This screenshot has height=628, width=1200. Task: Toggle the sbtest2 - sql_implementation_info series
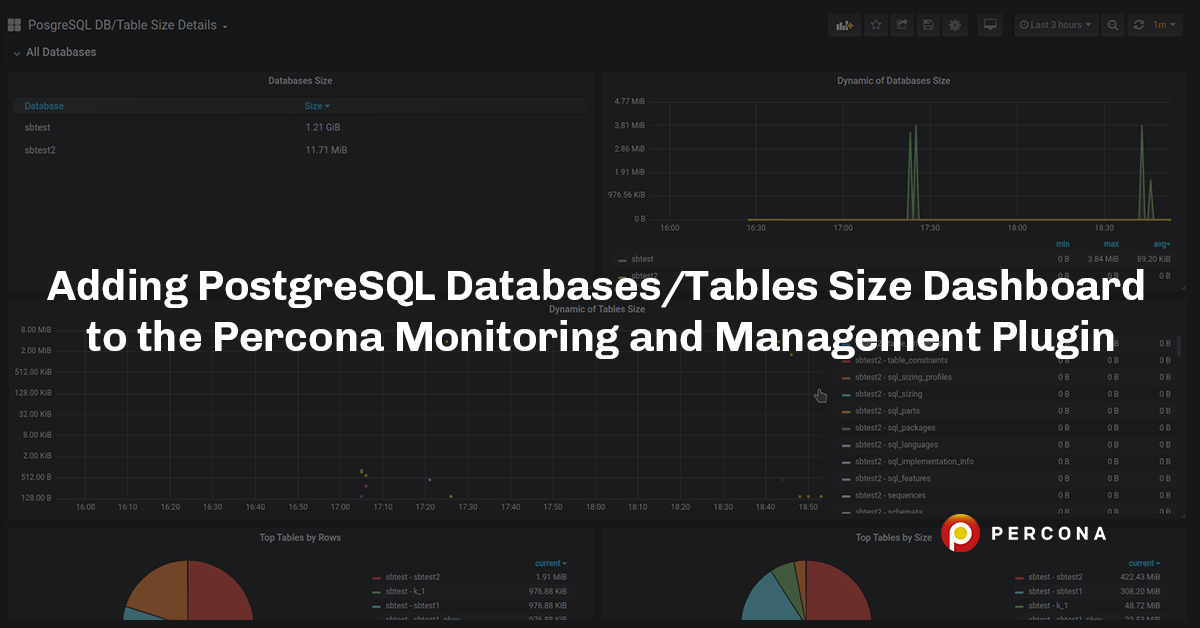click(x=914, y=462)
